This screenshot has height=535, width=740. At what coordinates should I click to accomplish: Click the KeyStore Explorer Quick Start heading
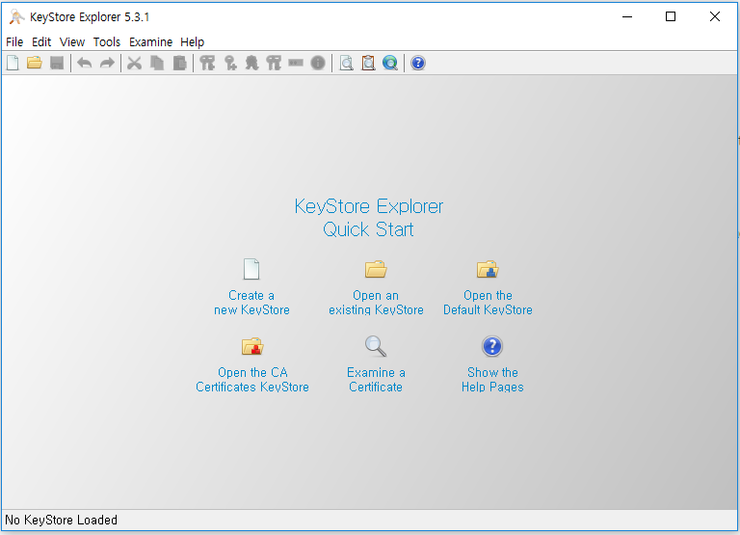(369, 218)
